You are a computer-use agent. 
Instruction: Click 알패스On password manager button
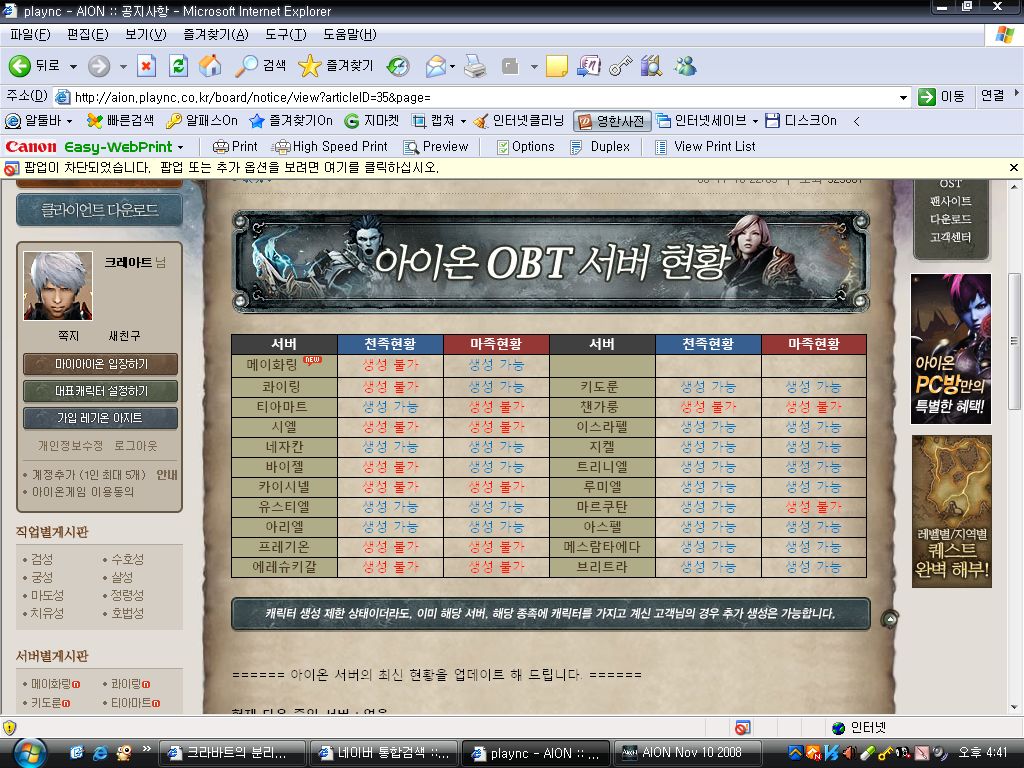point(202,121)
